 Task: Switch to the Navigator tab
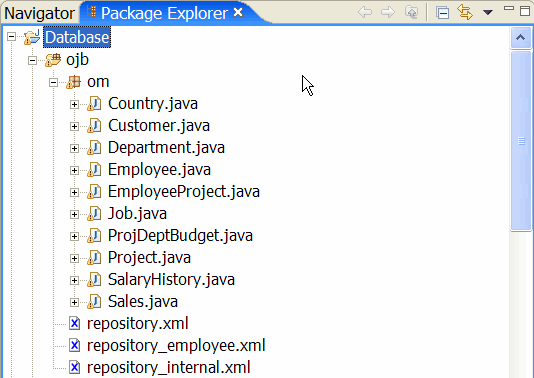pyautogui.click(x=39, y=13)
